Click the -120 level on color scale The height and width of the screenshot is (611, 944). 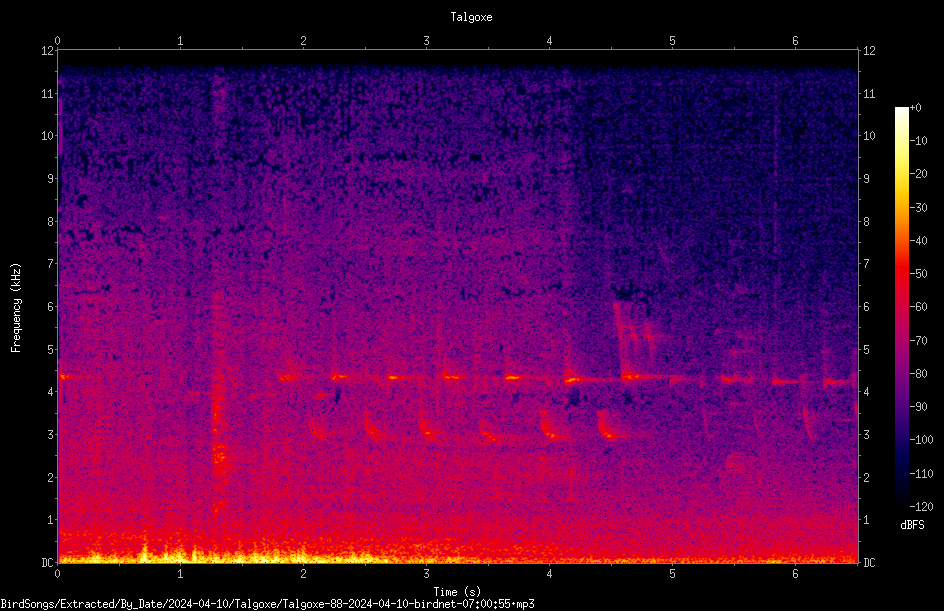[921, 506]
